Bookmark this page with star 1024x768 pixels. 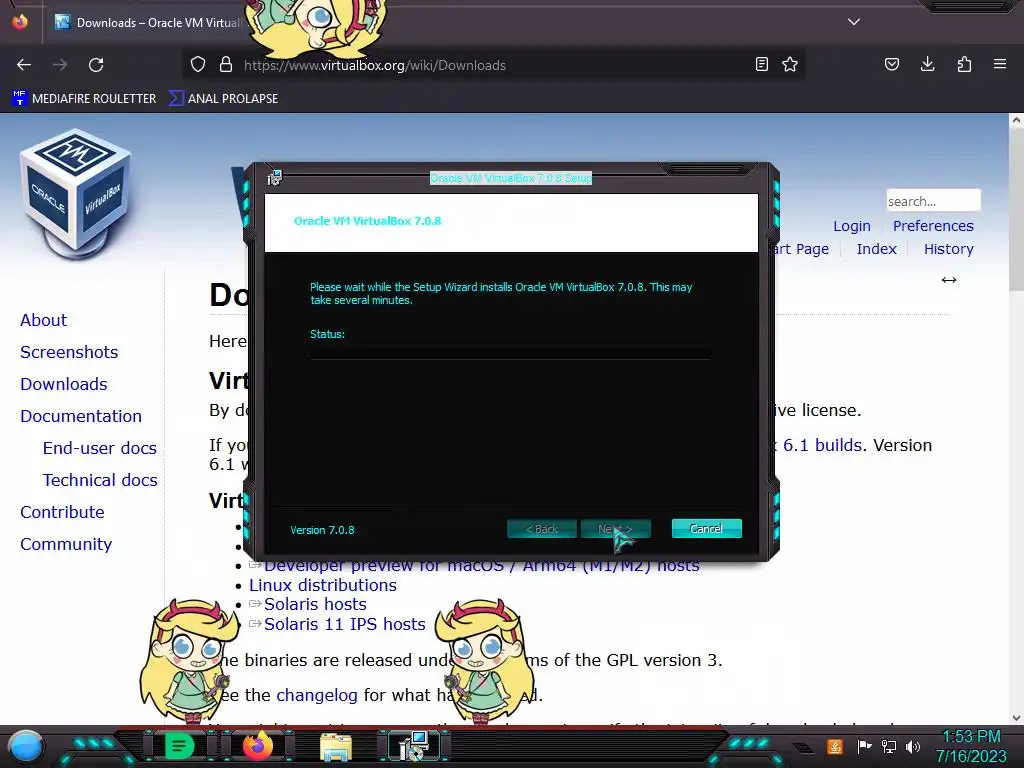pyautogui.click(x=790, y=65)
